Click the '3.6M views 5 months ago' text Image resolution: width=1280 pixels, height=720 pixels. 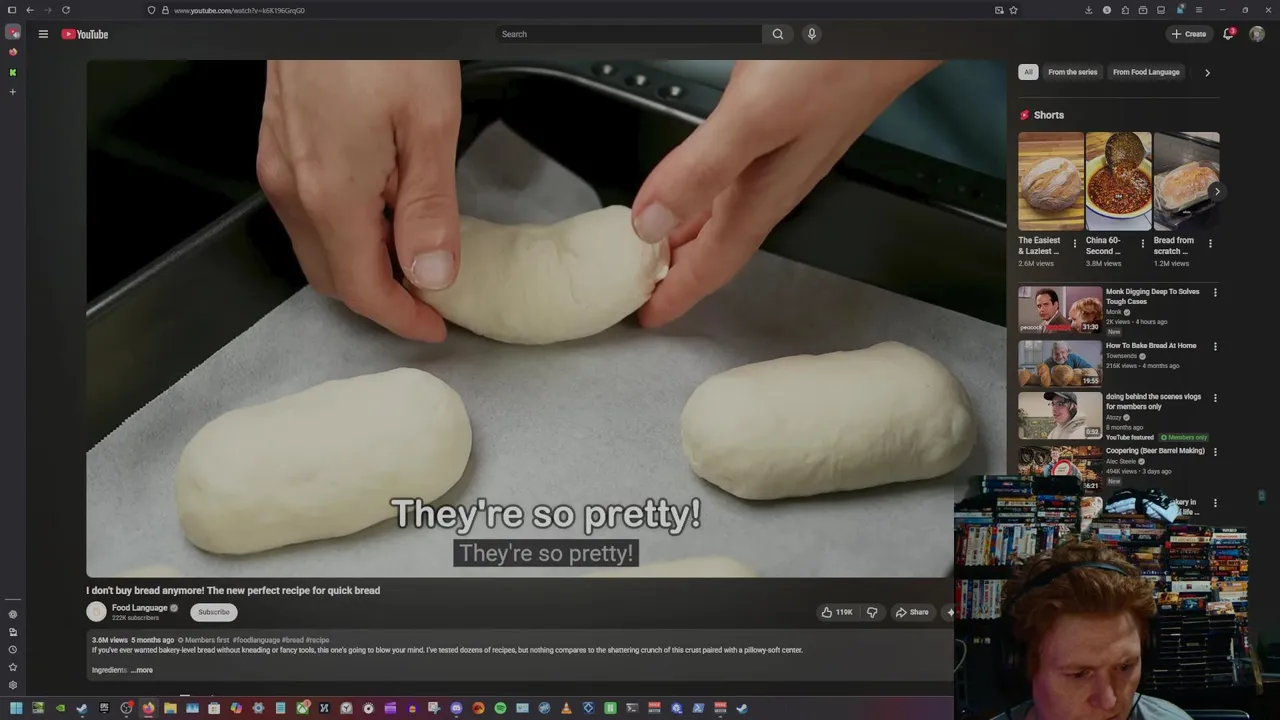[133, 640]
